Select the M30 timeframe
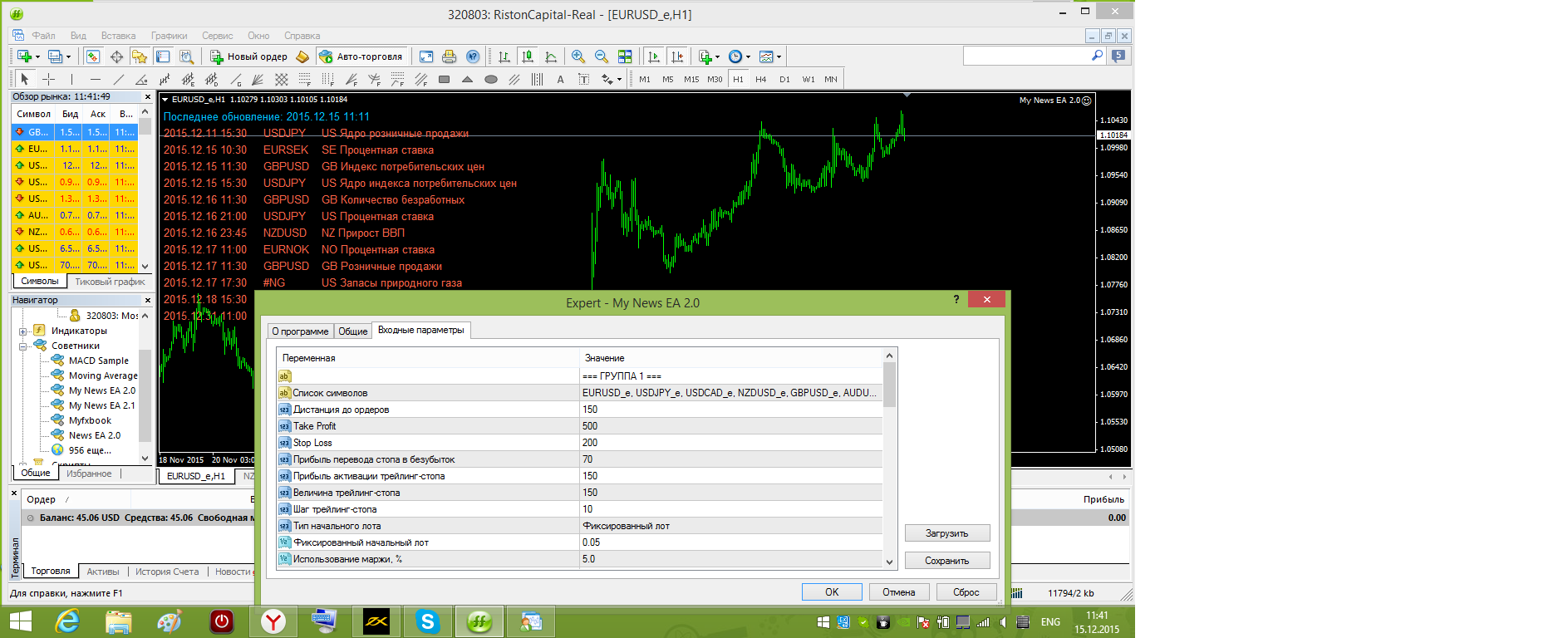The width and height of the screenshot is (1568, 638). pyautogui.click(x=715, y=79)
